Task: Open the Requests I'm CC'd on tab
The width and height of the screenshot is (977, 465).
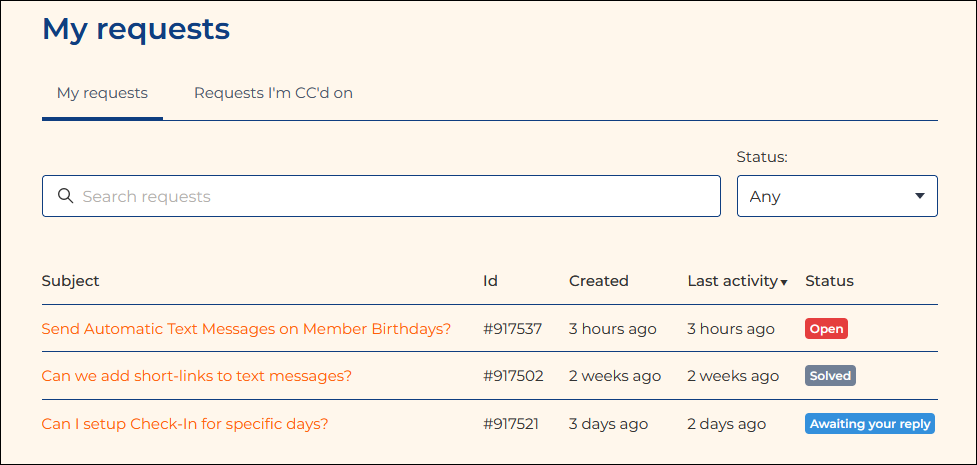Action: point(273,93)
